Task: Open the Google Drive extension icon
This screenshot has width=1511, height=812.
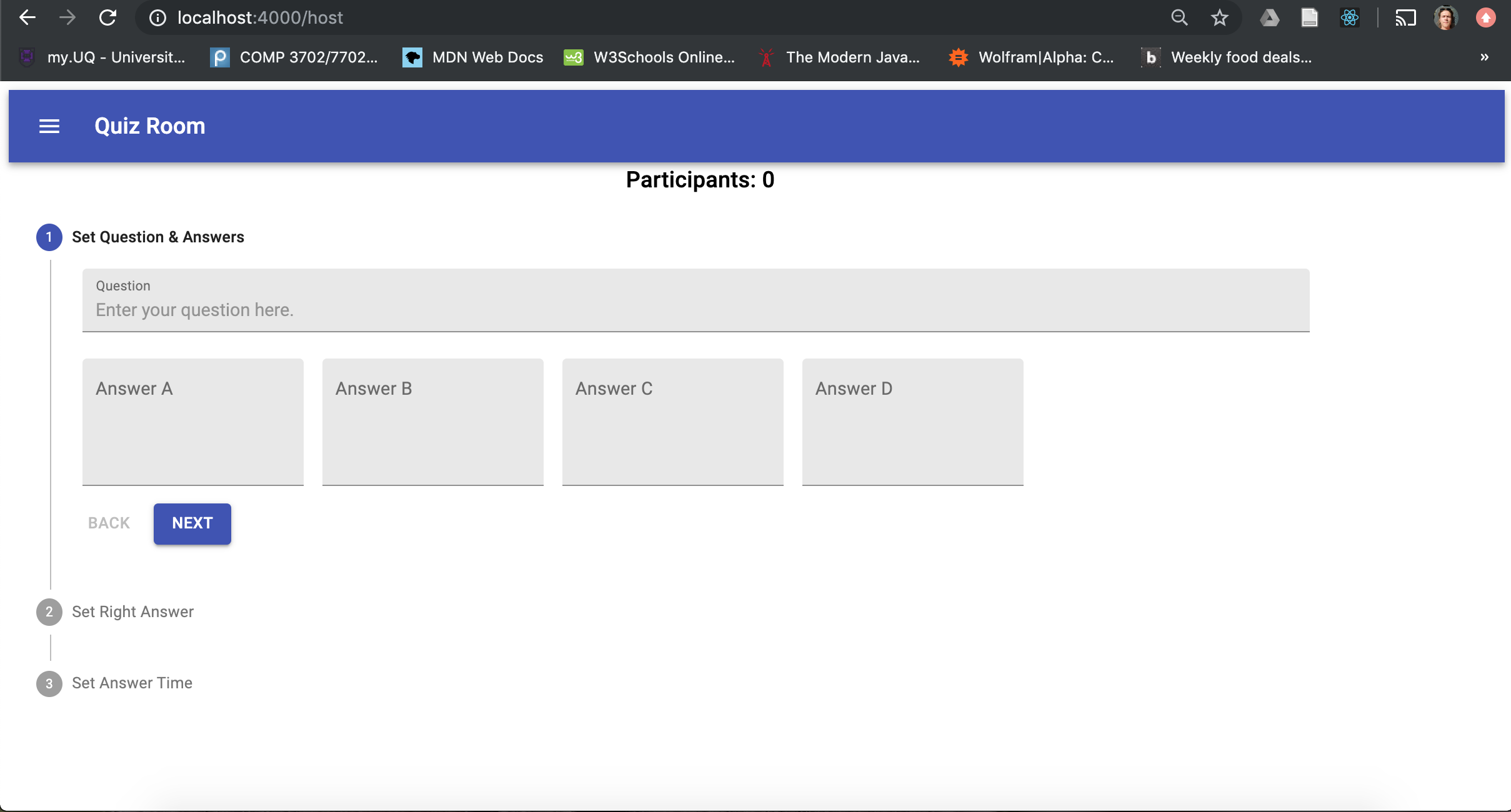Action: (1269, 17)
